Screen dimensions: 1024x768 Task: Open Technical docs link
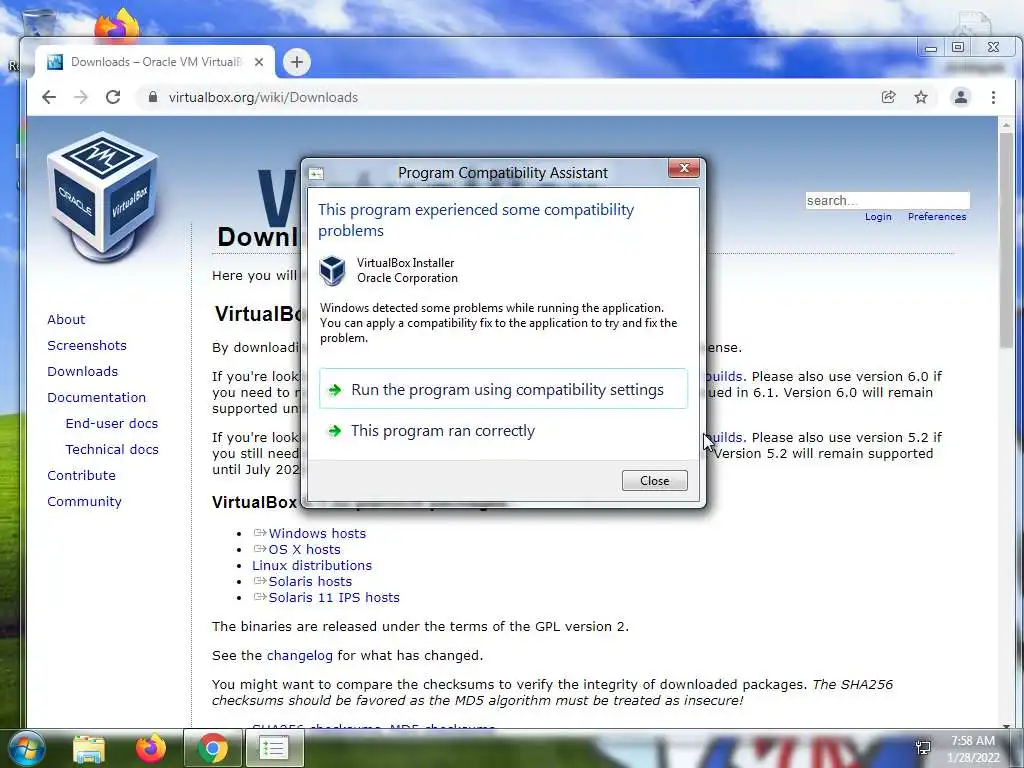(x=112, y=449)
